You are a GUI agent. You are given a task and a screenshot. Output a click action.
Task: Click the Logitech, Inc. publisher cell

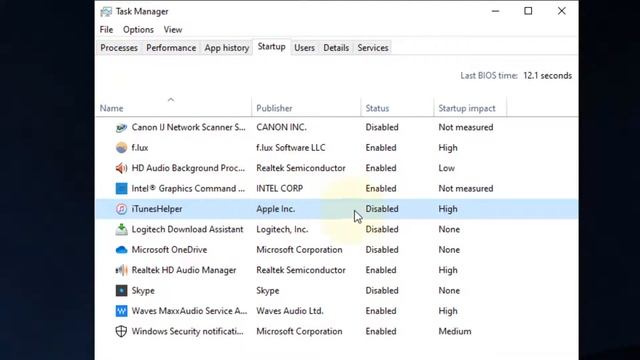(x=282, y=229)
